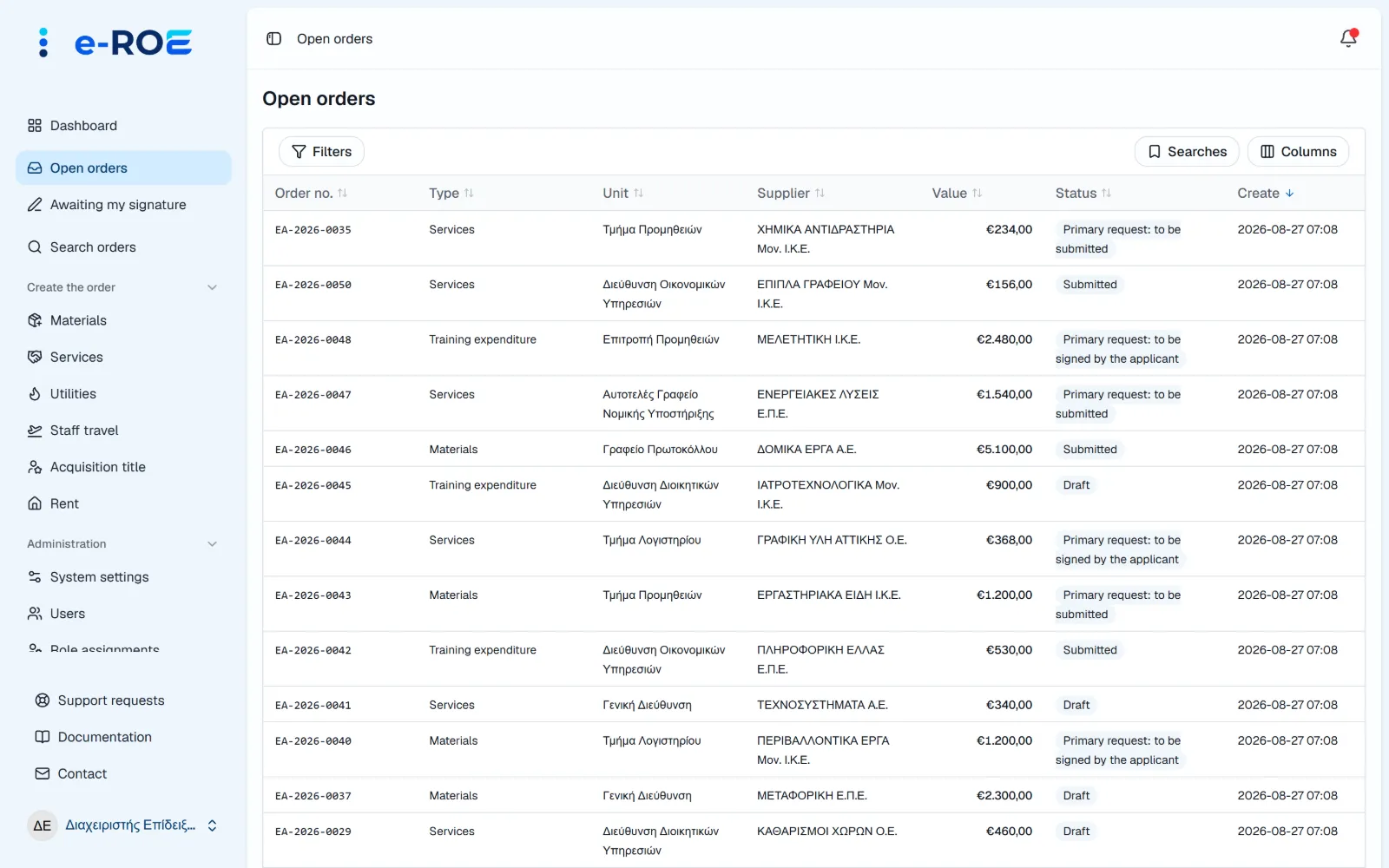Click the Search orders magnifier icon

click(x=35, y=247)
